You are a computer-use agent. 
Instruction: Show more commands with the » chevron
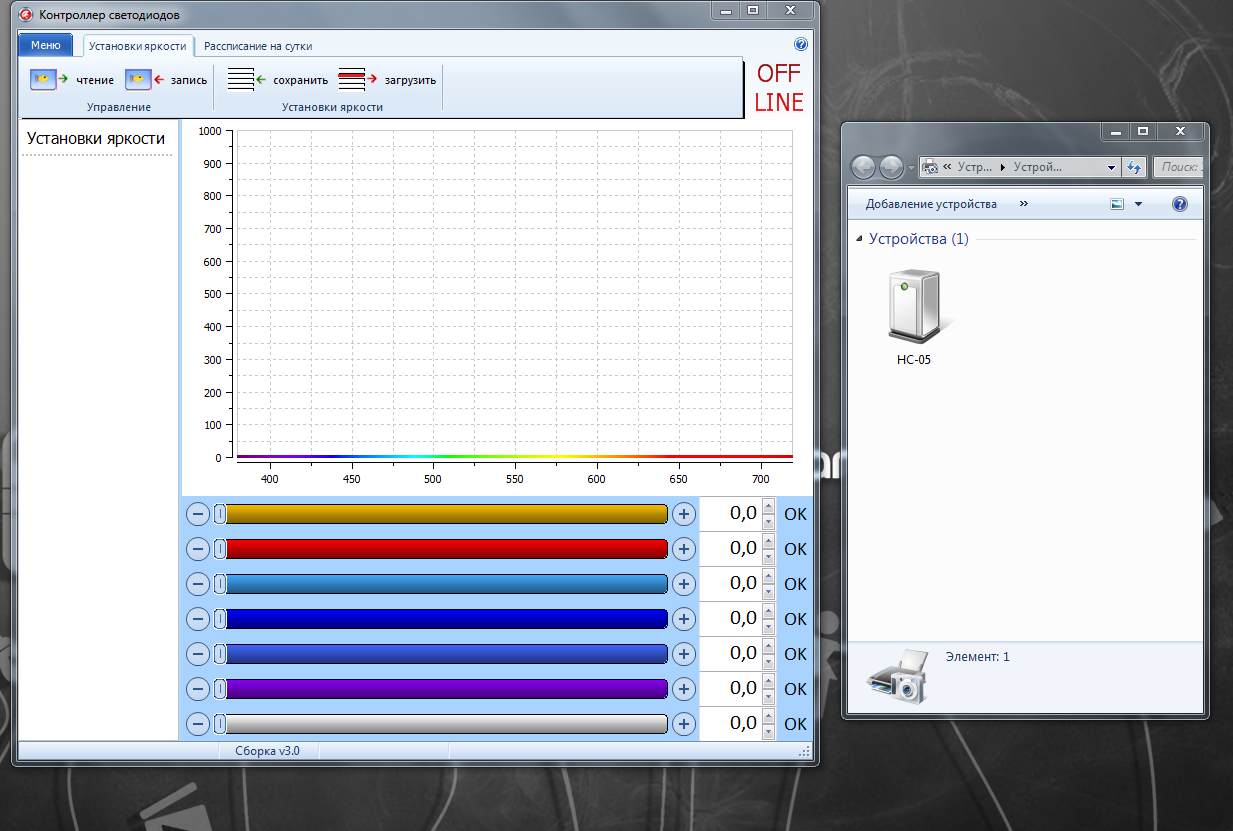(1023, 204)
